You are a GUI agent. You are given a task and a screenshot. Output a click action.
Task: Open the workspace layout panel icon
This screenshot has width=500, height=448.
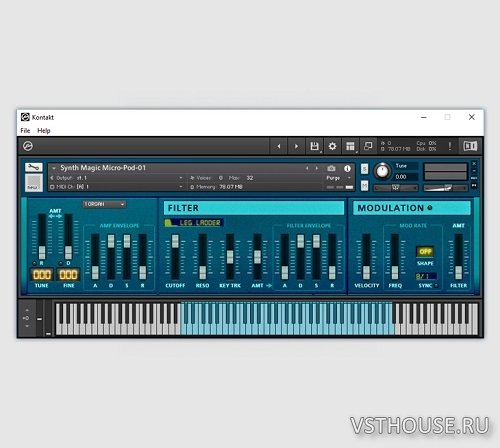pyautogui.click(x=350, y=146)
